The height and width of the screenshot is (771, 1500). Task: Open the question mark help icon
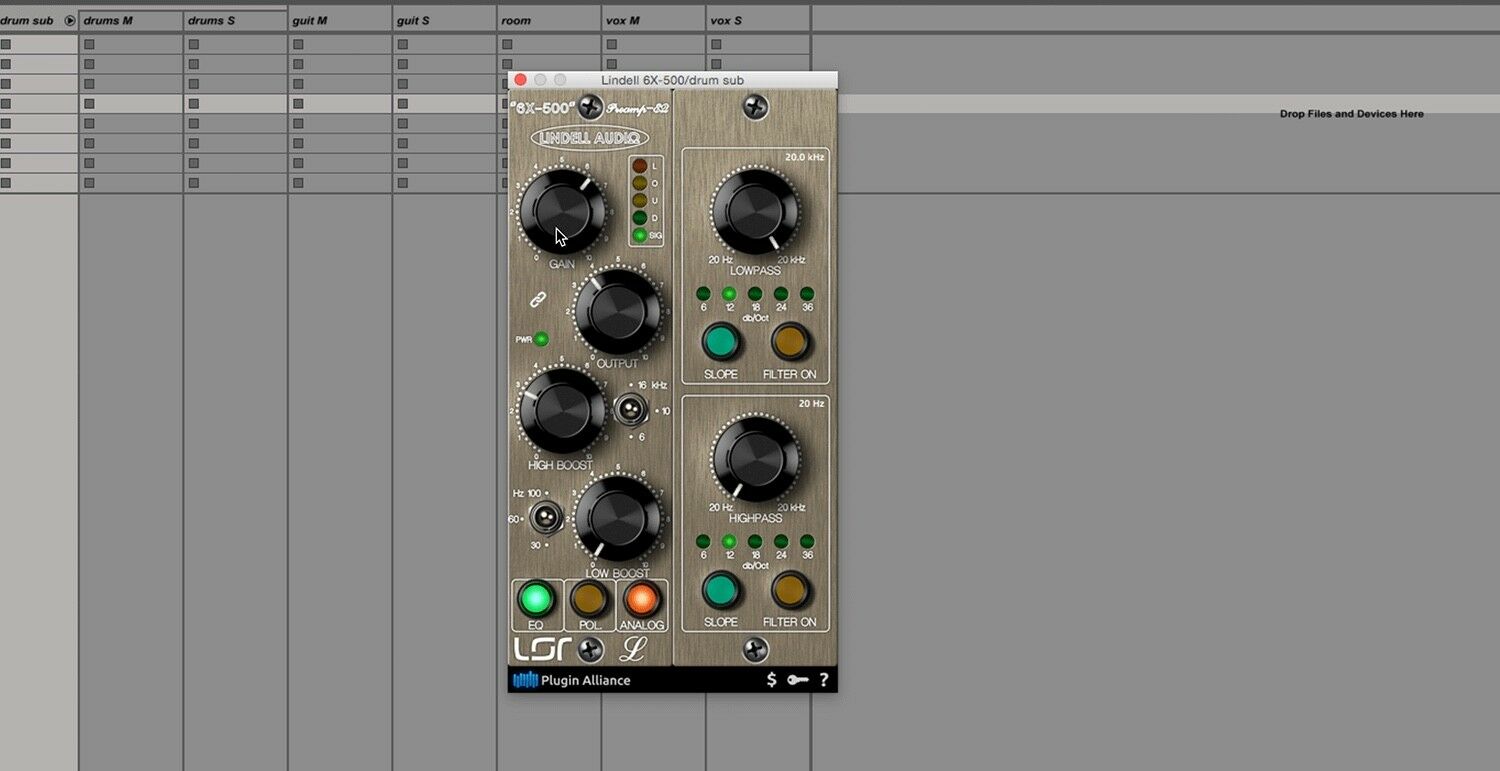pos(824,680)
